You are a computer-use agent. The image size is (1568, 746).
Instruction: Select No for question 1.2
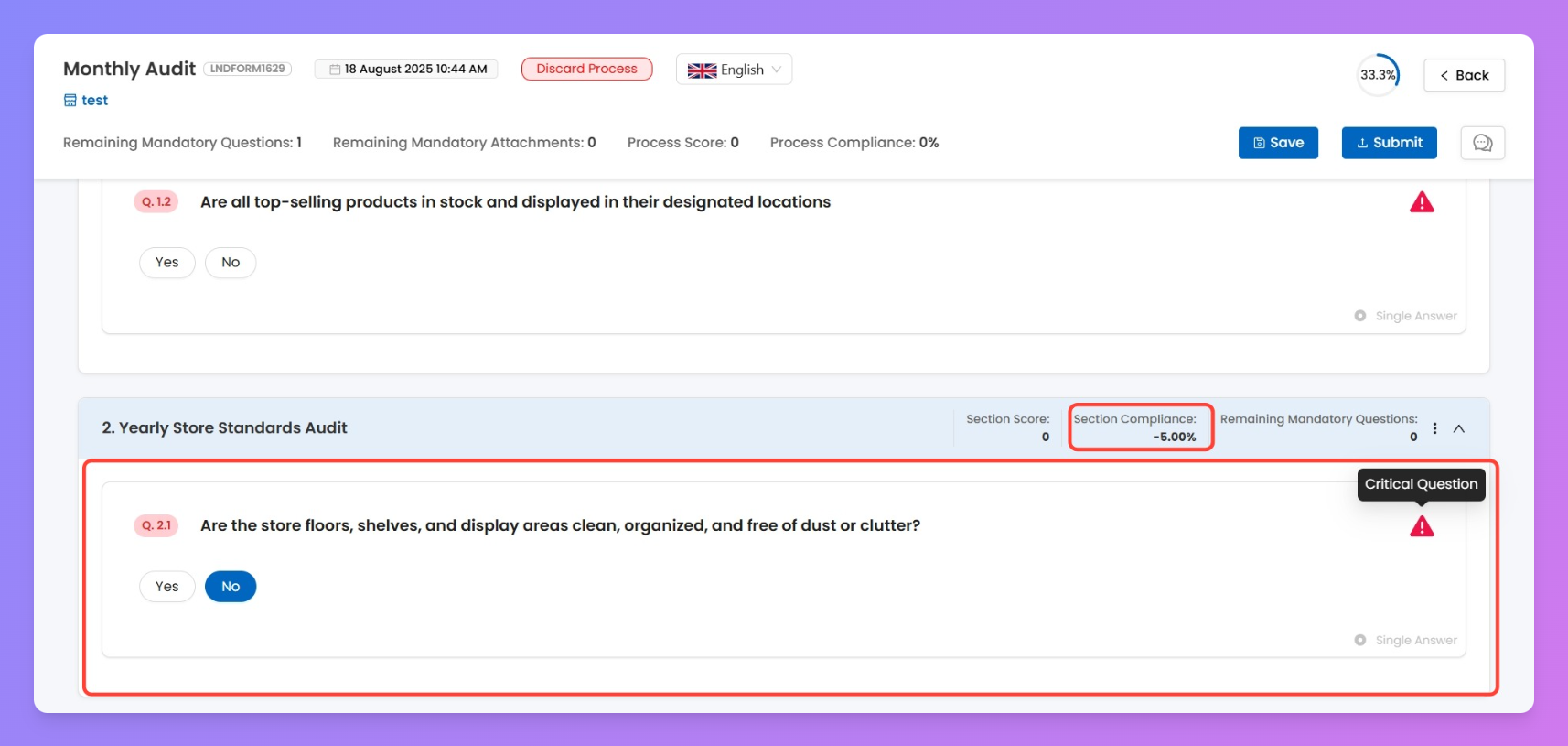tap(231, 263)
